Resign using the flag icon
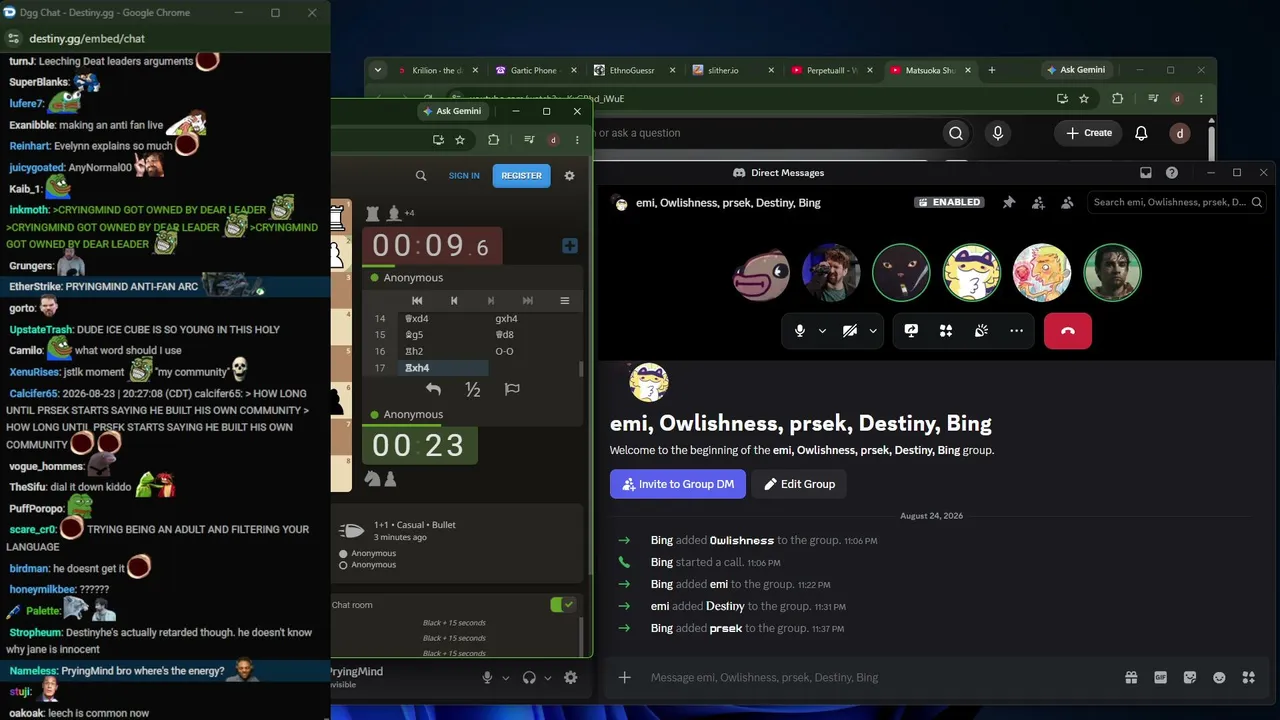This screenshot has width=1280, height=720. tap(512, 389)
